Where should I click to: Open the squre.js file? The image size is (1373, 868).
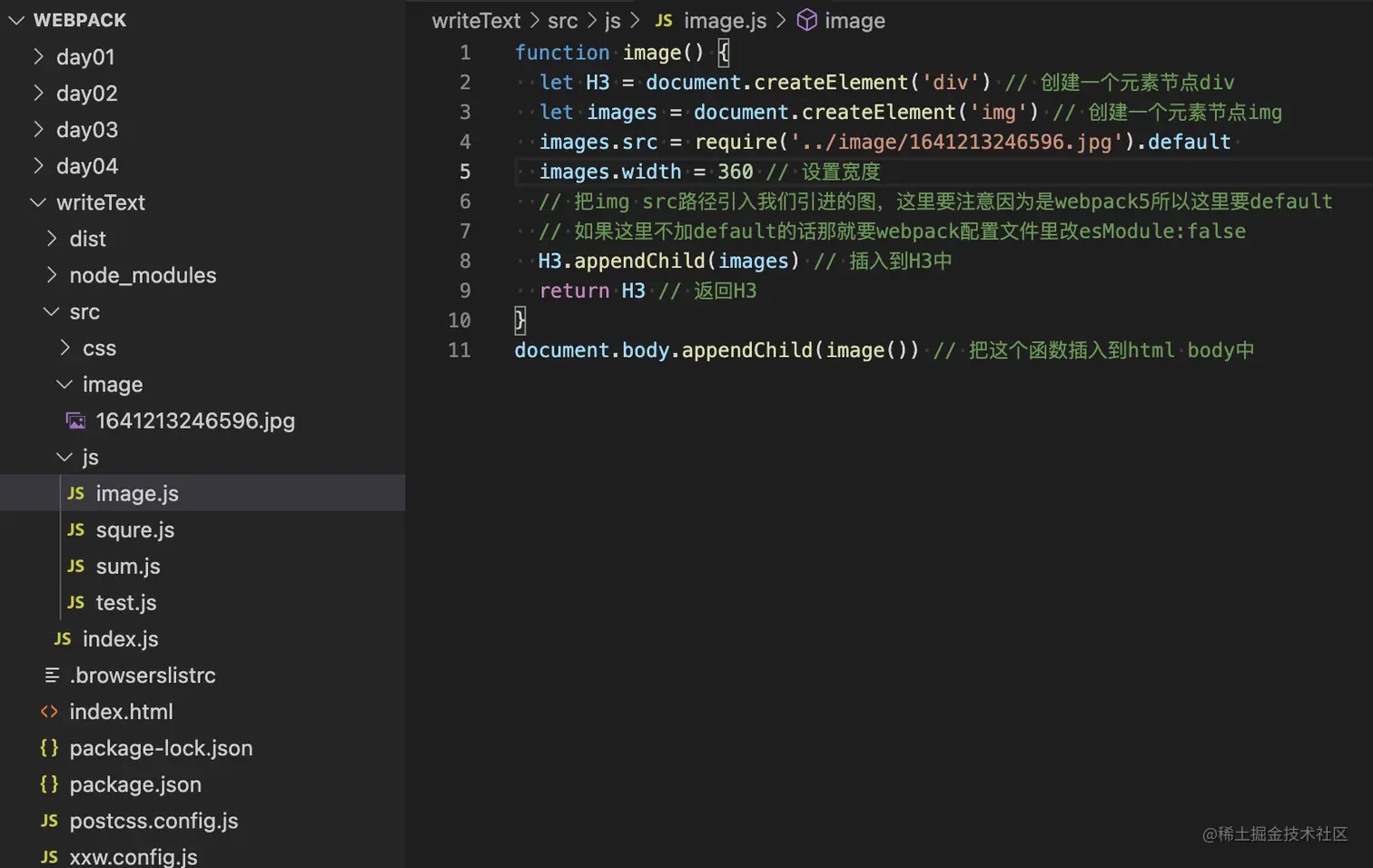point(135,529)
